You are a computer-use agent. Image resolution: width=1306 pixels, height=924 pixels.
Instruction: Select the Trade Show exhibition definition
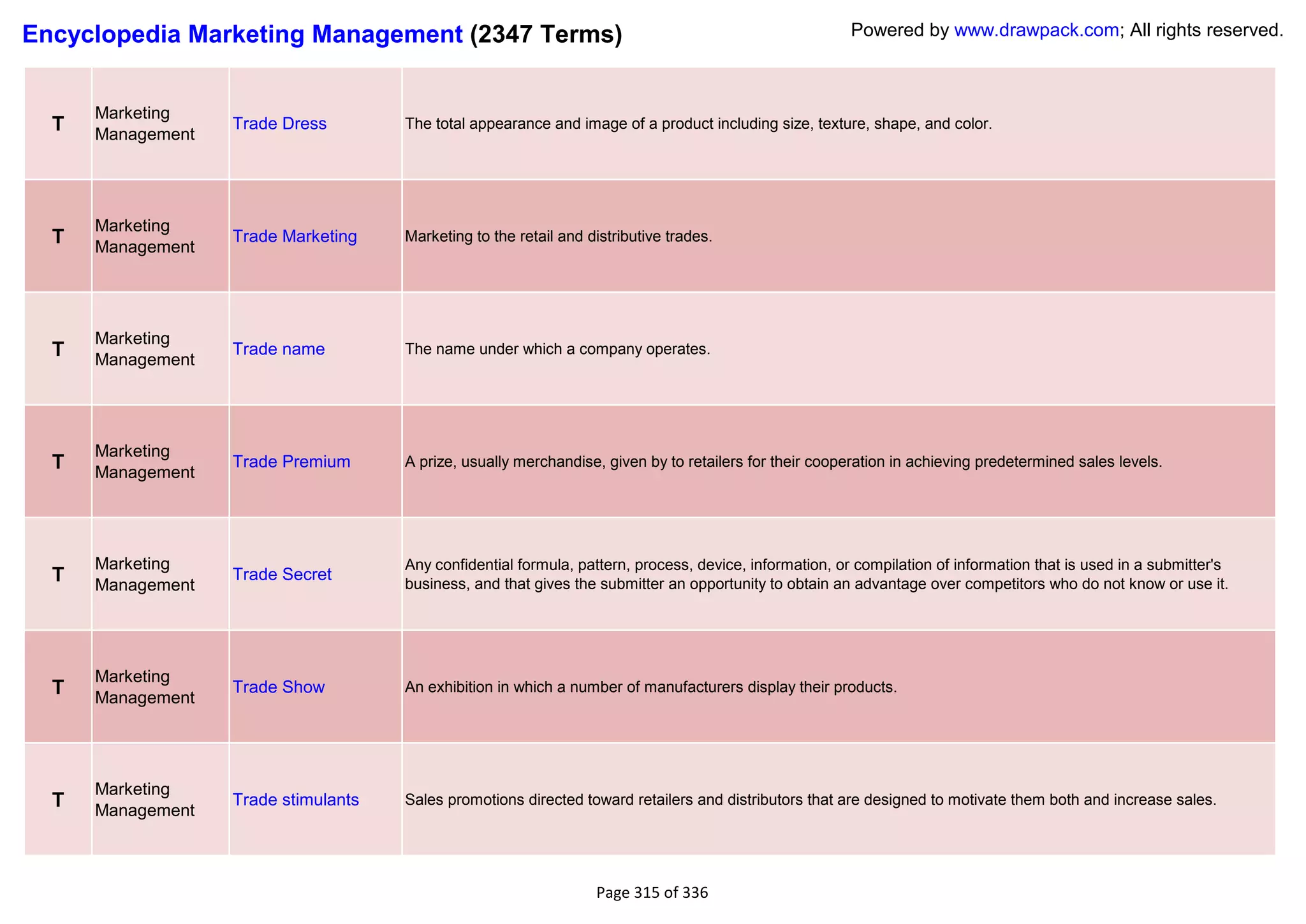[651, 687]
